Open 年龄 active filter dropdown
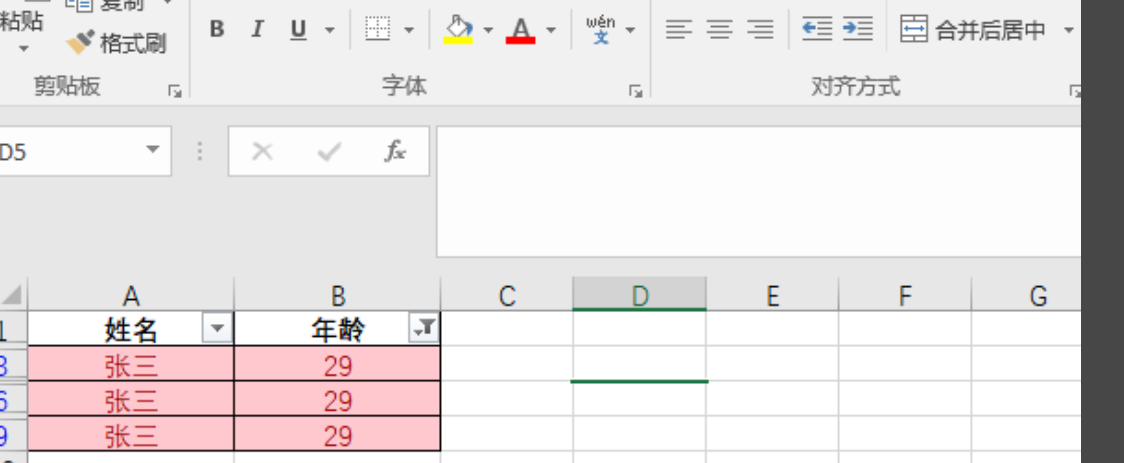This screenshot has height=463, width=1124. coord(424,328)
